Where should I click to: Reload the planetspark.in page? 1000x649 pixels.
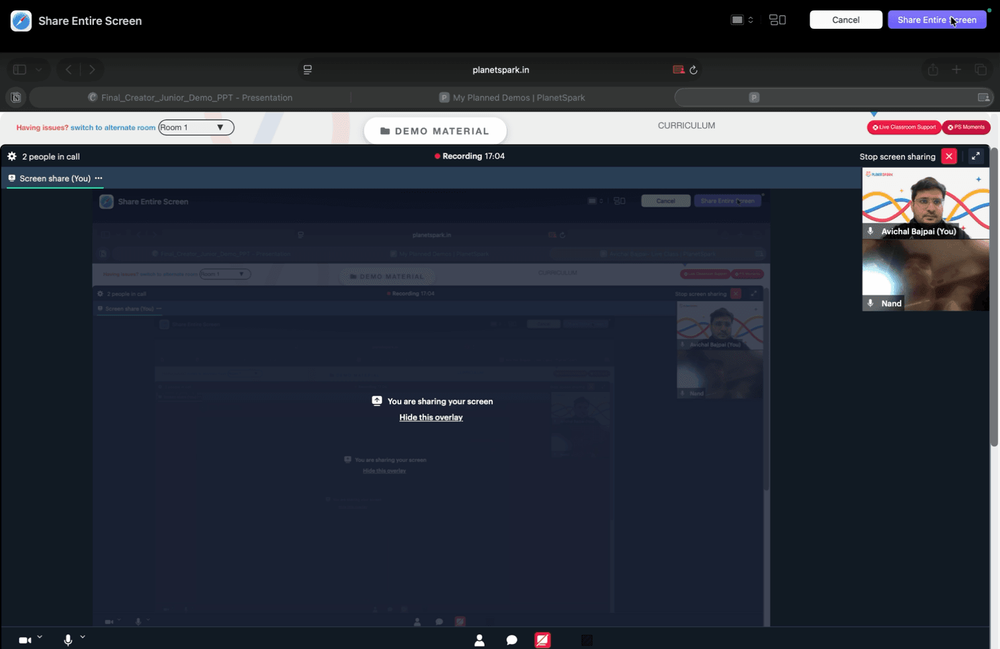tap(693, 70)
